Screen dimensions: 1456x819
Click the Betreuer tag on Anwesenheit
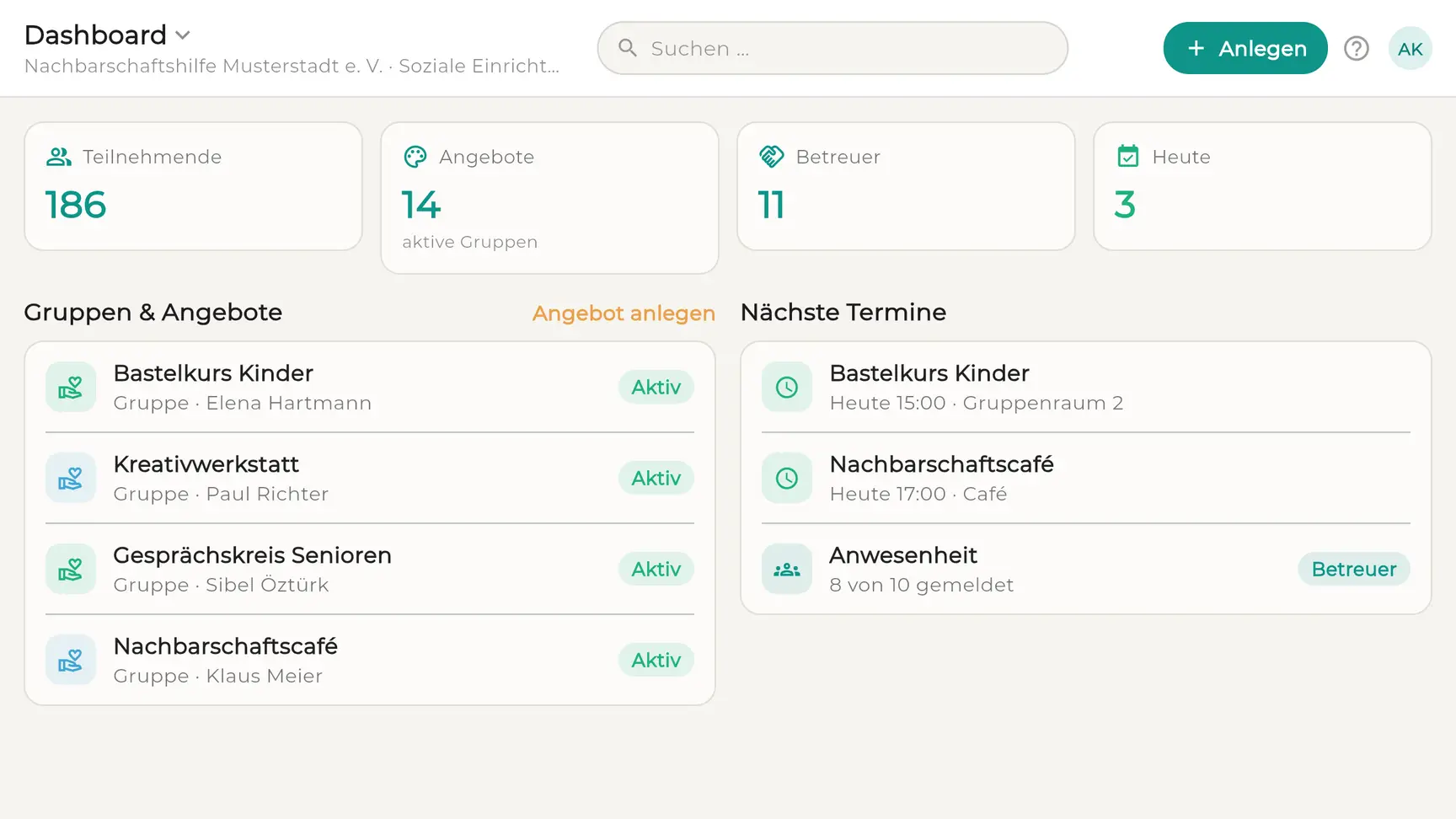point(1354,569)
